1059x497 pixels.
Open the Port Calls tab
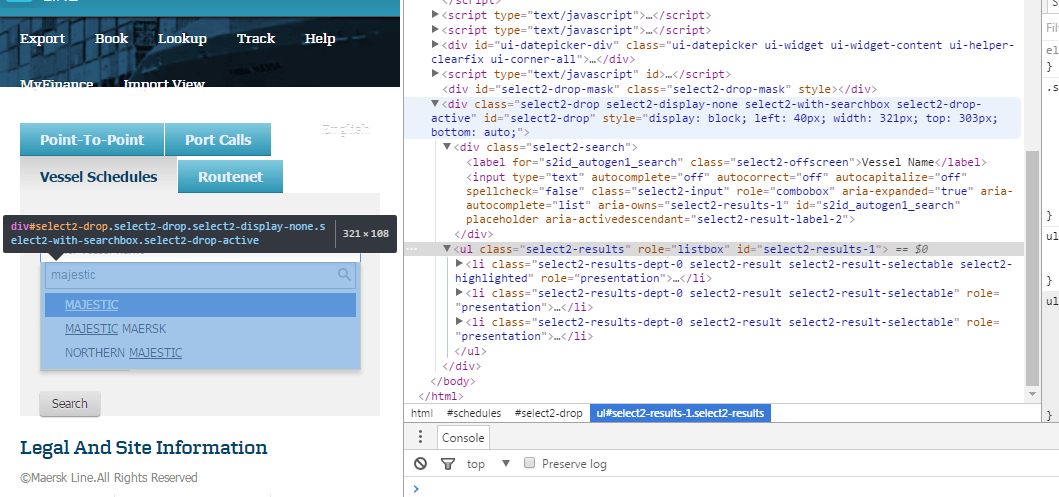point(218,140)
